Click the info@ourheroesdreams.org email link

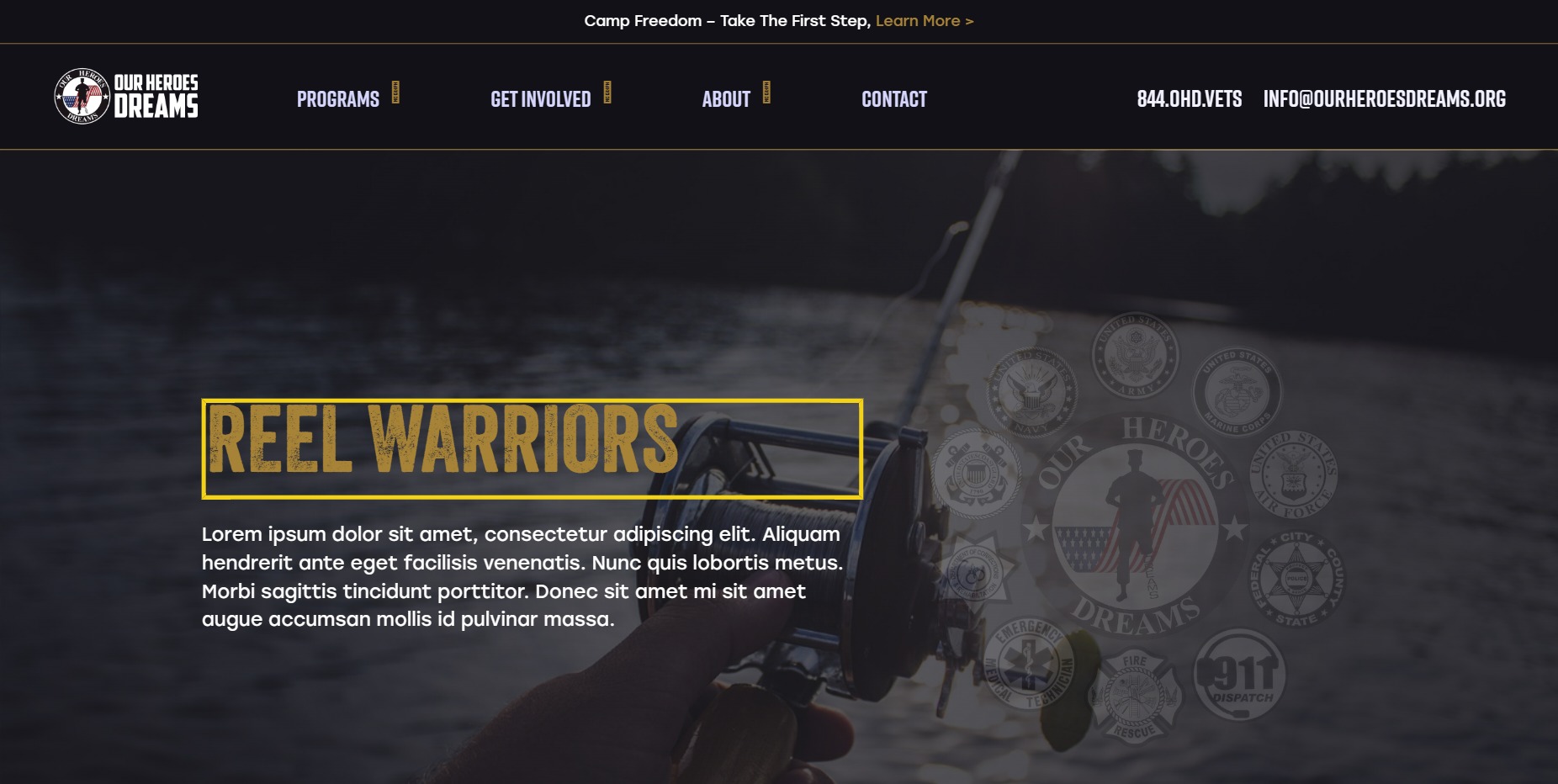[1385, 99]
